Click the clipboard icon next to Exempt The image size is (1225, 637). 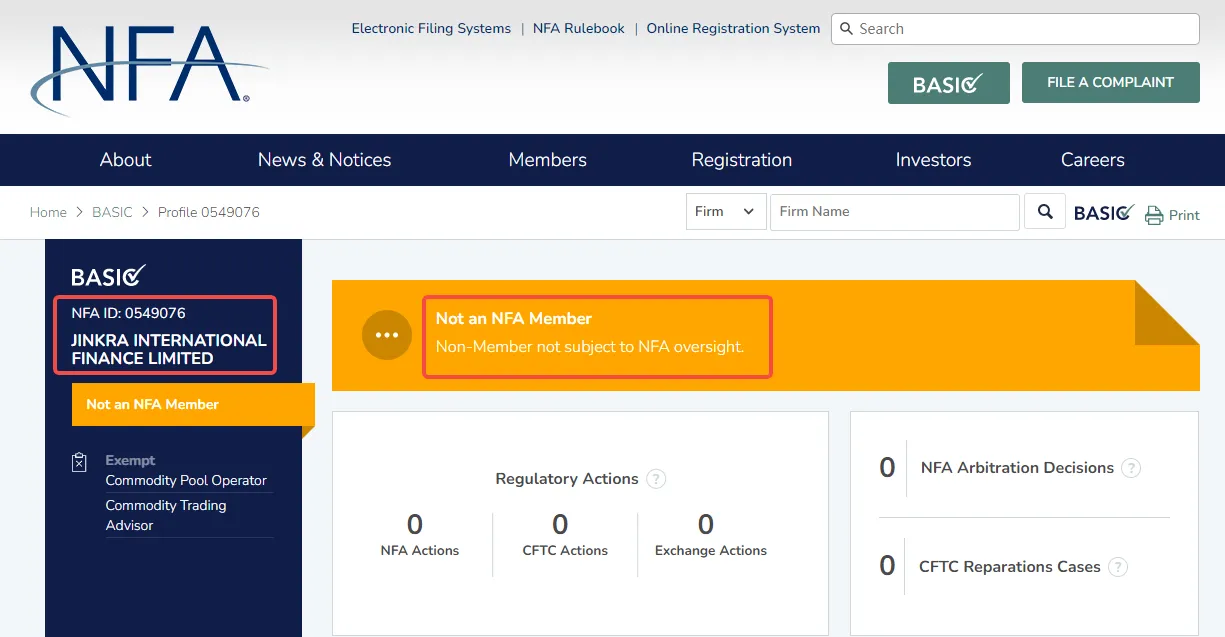click(x=80, y=462)
